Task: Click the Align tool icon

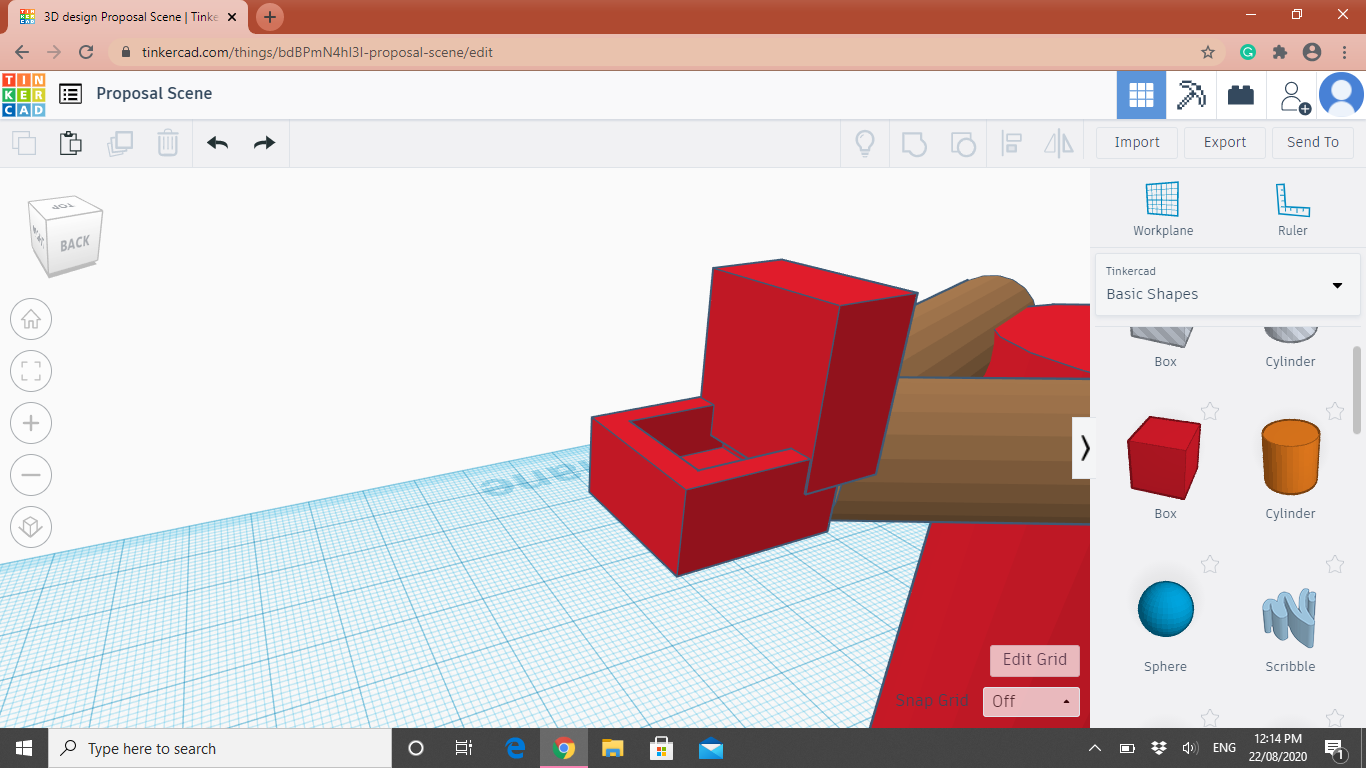Action: 1011,143
